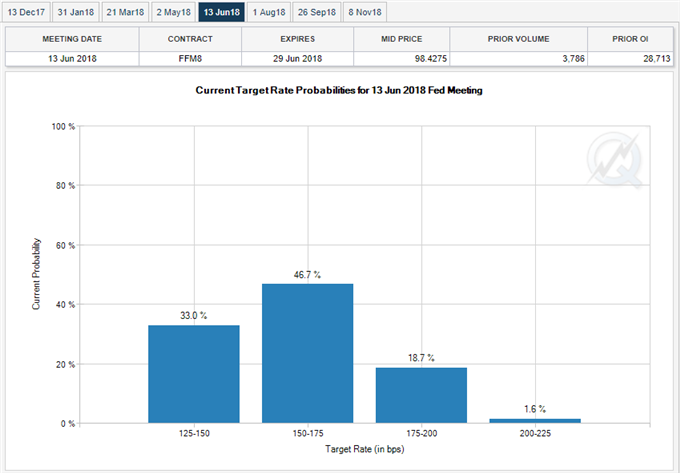Screen dimensions: 680x473
Task: Click the 33.0 % bar label
Action: click(x=193, y=316)
